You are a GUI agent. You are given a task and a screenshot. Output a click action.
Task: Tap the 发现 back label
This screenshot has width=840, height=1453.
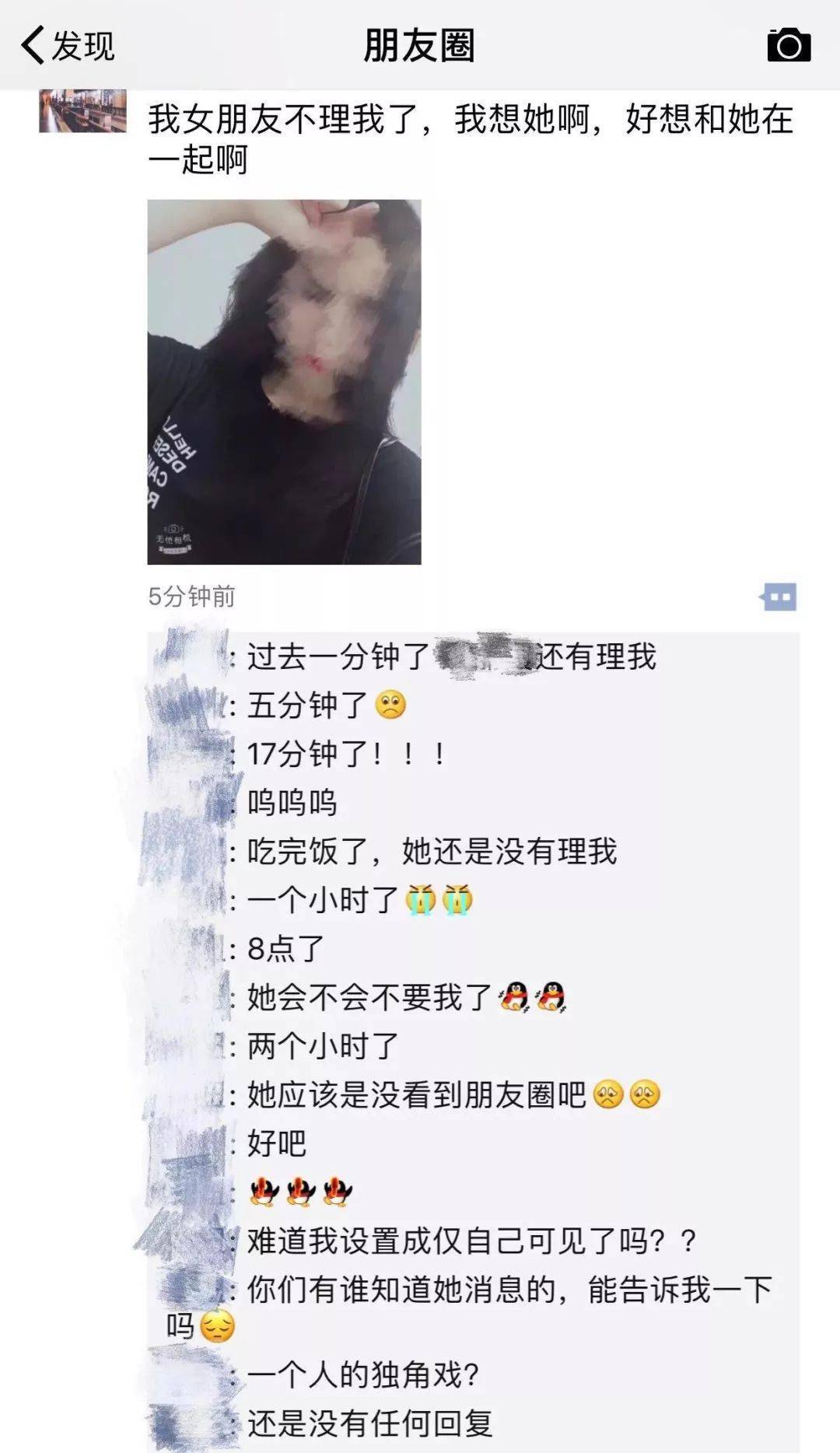pos(83,46)
